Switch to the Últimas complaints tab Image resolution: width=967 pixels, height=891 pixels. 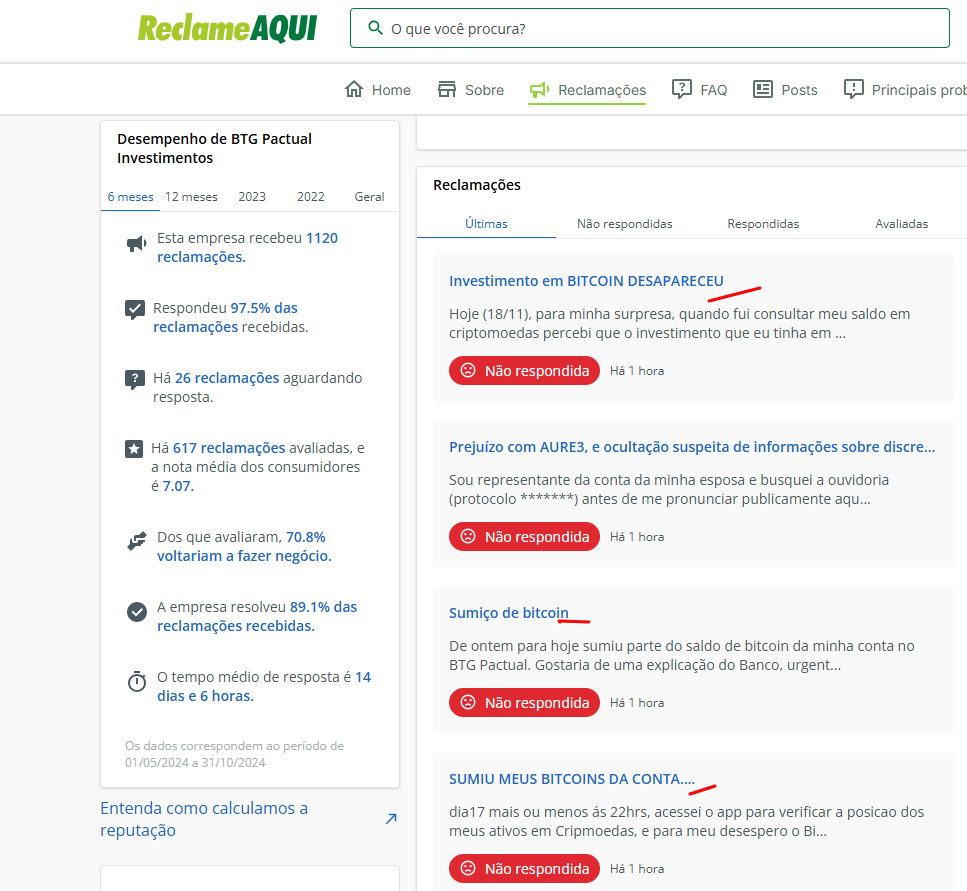pyautogui.click(x=486, y=224)
